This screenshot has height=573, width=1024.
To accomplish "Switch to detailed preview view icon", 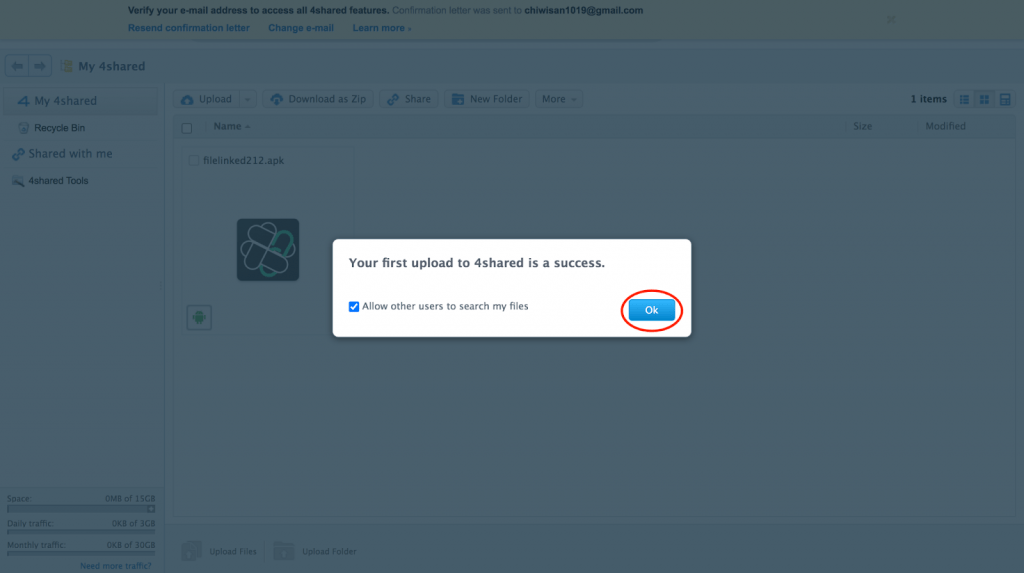I will [x=1005, y=99].
